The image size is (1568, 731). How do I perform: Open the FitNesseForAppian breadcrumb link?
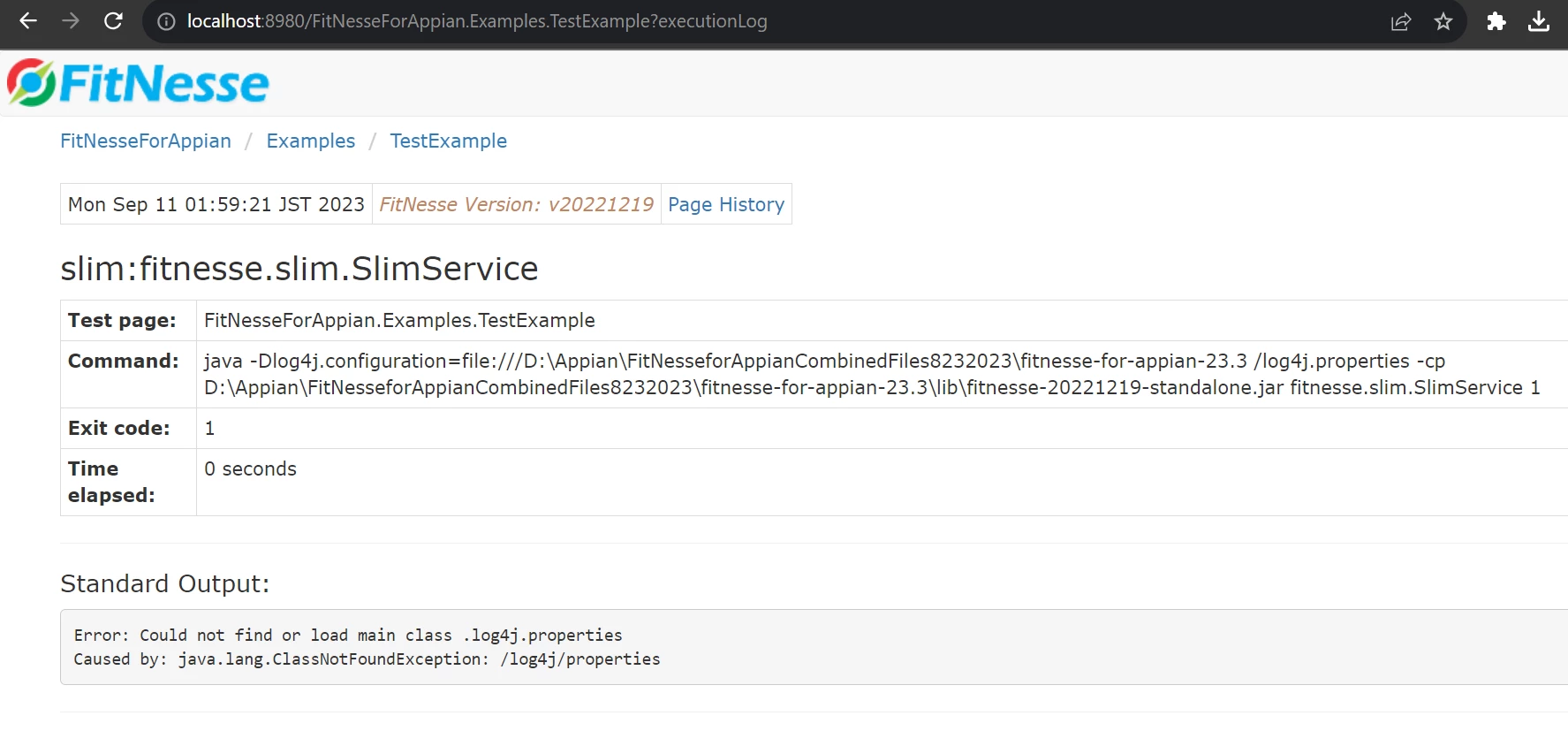click(146, 141)
